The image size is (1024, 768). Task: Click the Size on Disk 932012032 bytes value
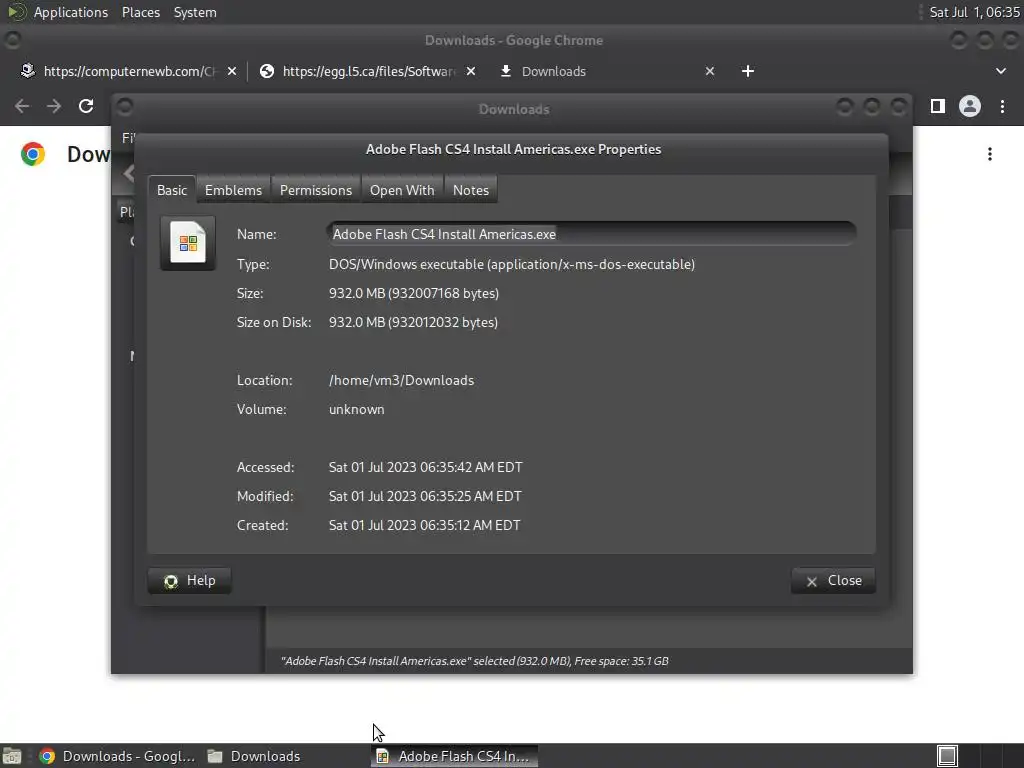(x=413, y=323)
